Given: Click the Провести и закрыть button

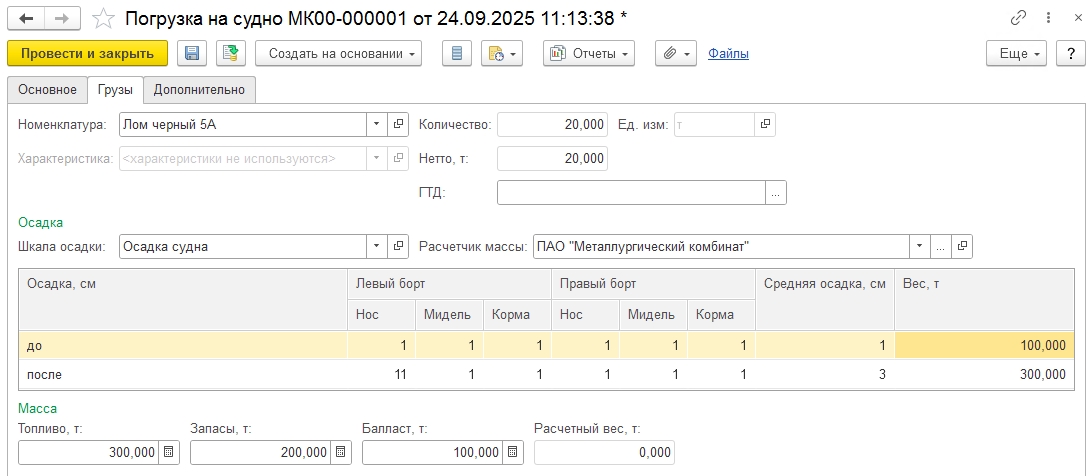Looking at the screenshot, I should coord(87,53).
